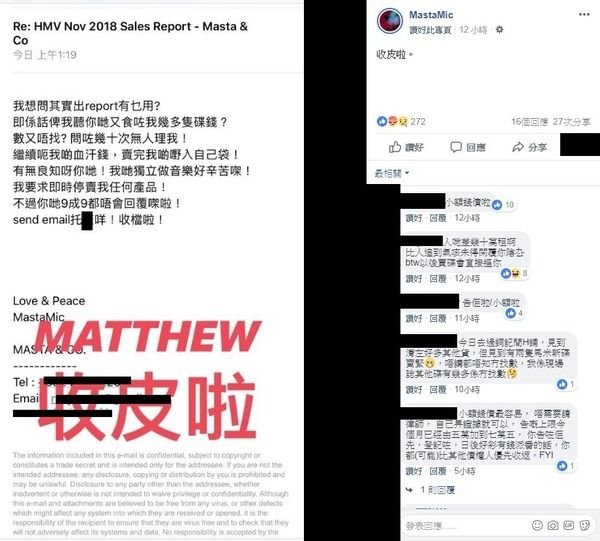Open the post's 12小時 timestamp link
Image resolution: width=600 pixels, height=541 pixels.
pos(473,29)
